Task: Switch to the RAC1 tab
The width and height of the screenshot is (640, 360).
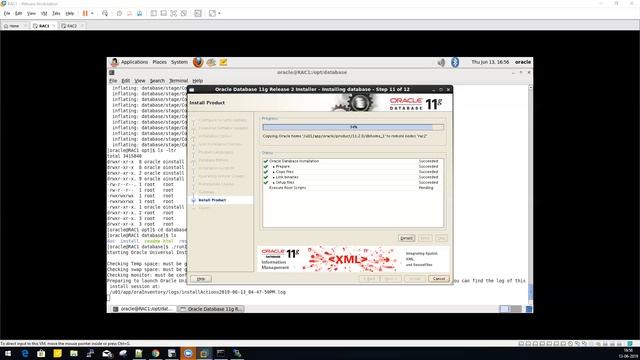Action: click(44, 26)
